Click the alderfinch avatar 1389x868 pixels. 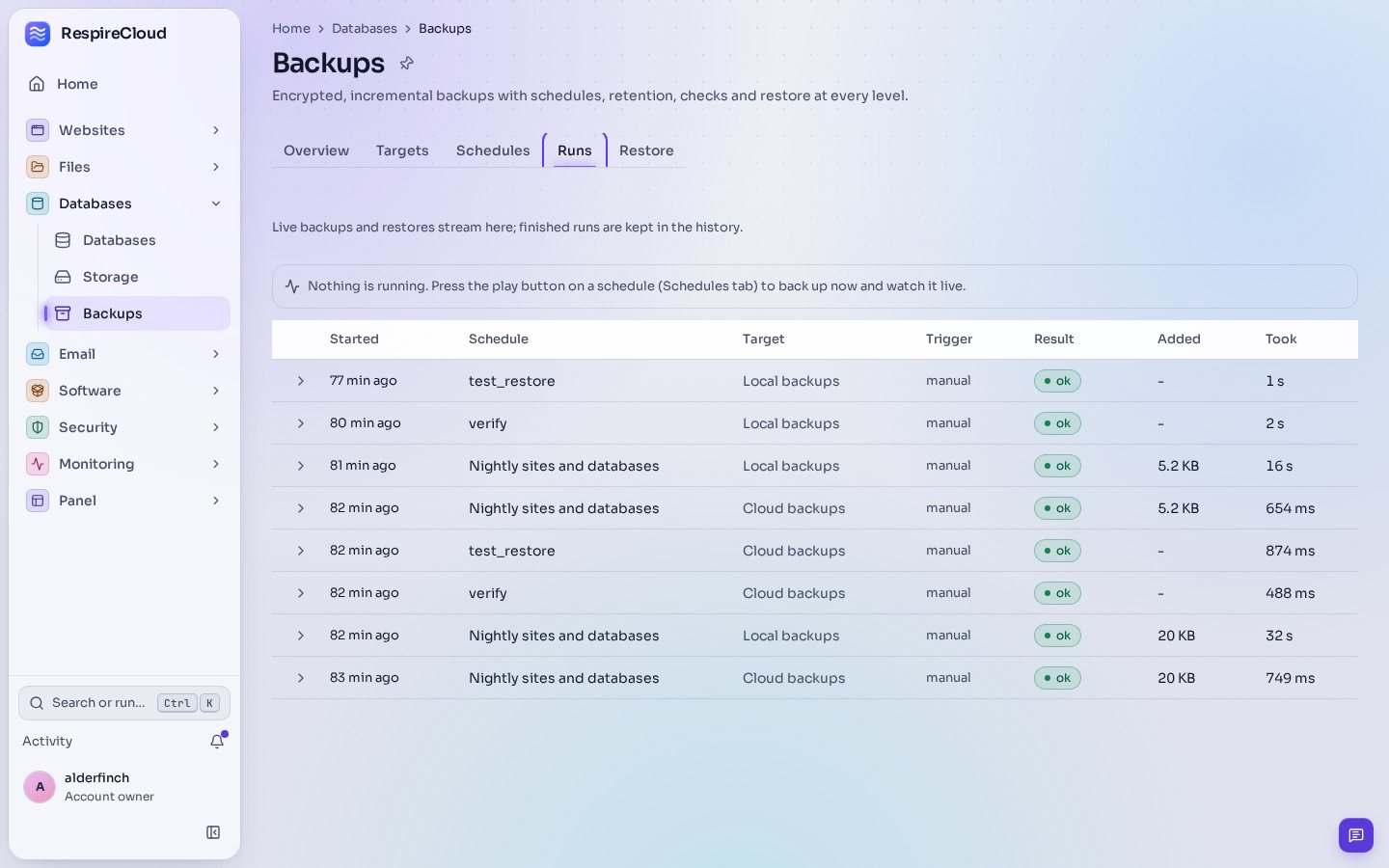click(x=40, y=787)
